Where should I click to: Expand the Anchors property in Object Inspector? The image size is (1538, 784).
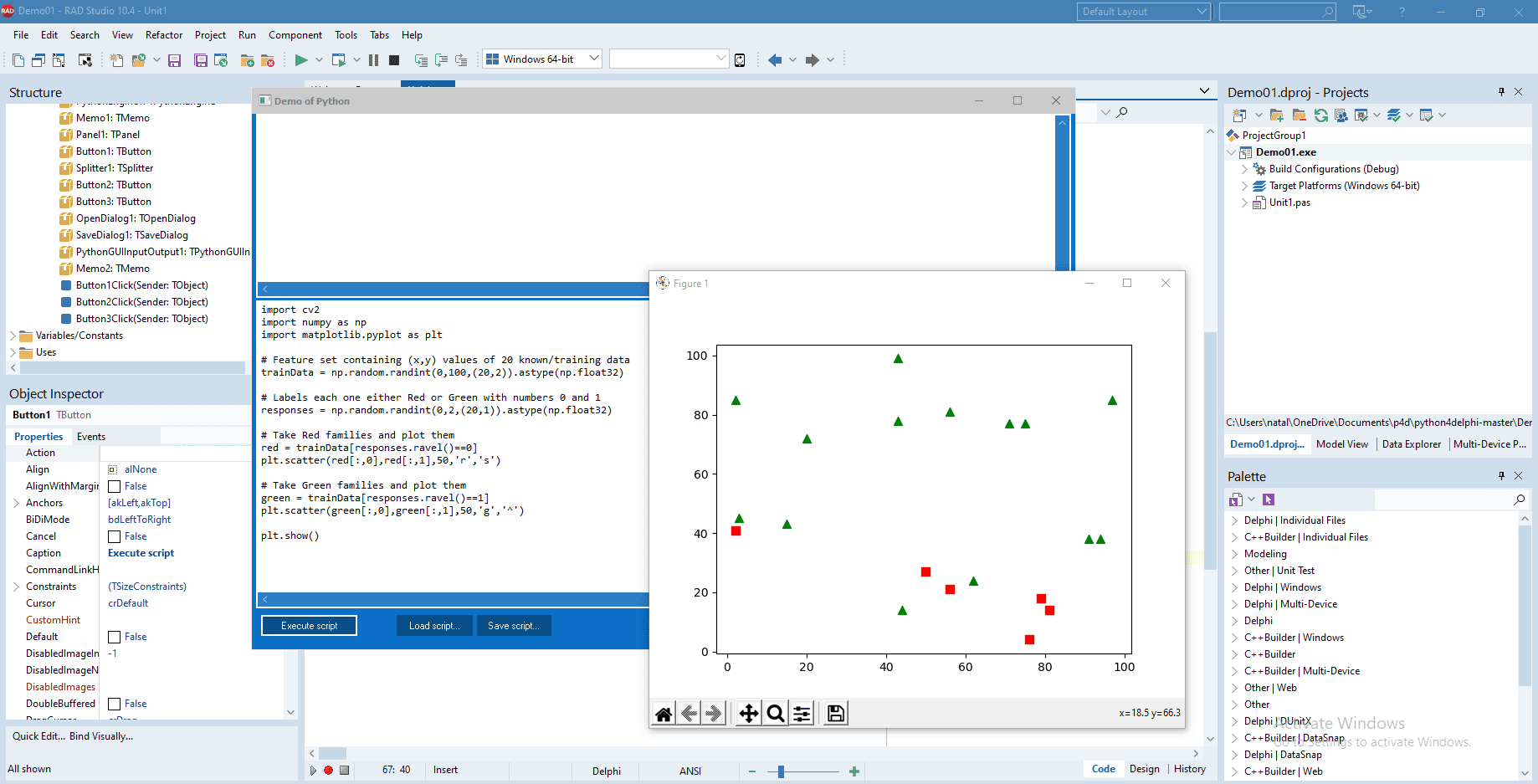pos(16,503)
